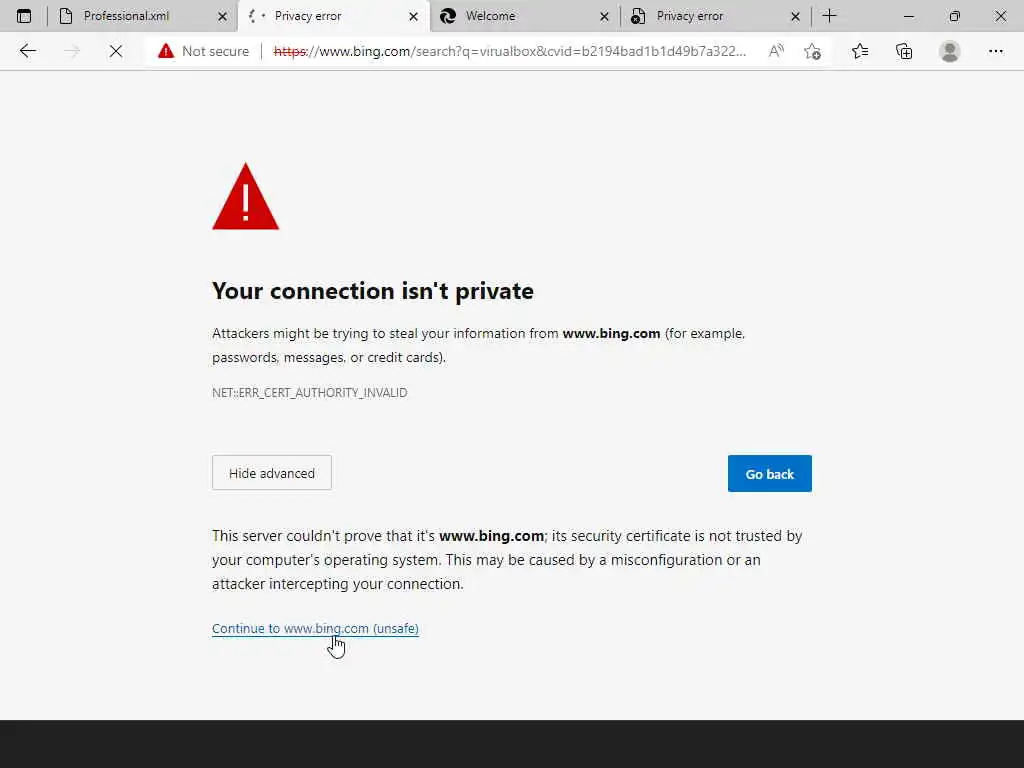Close the Professional.xml tab
This screenshot has height=768, width=1024.
223,16
